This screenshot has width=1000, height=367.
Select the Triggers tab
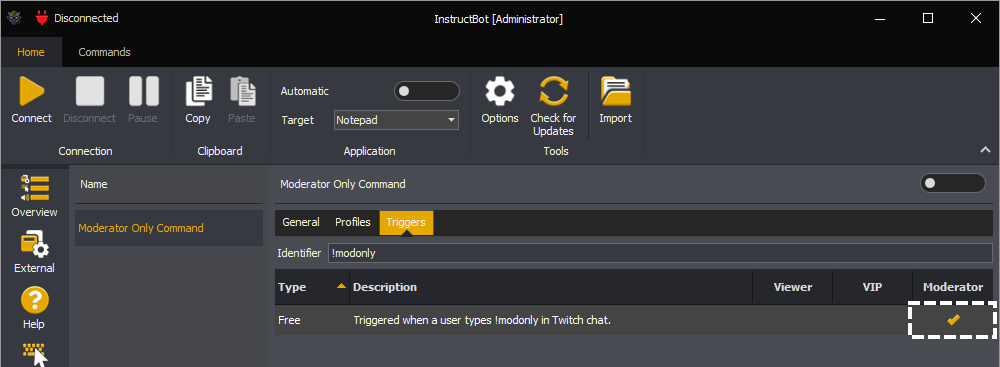coord(406,222)
